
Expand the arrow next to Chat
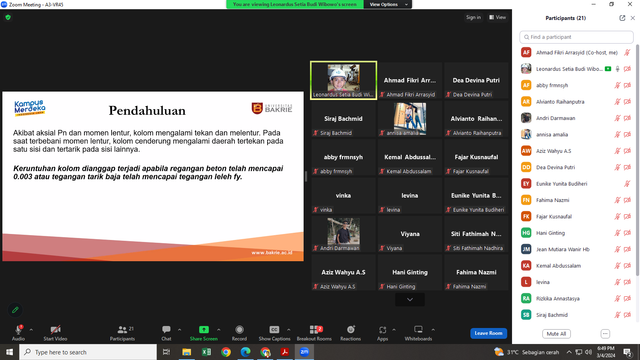coord(179,330)
